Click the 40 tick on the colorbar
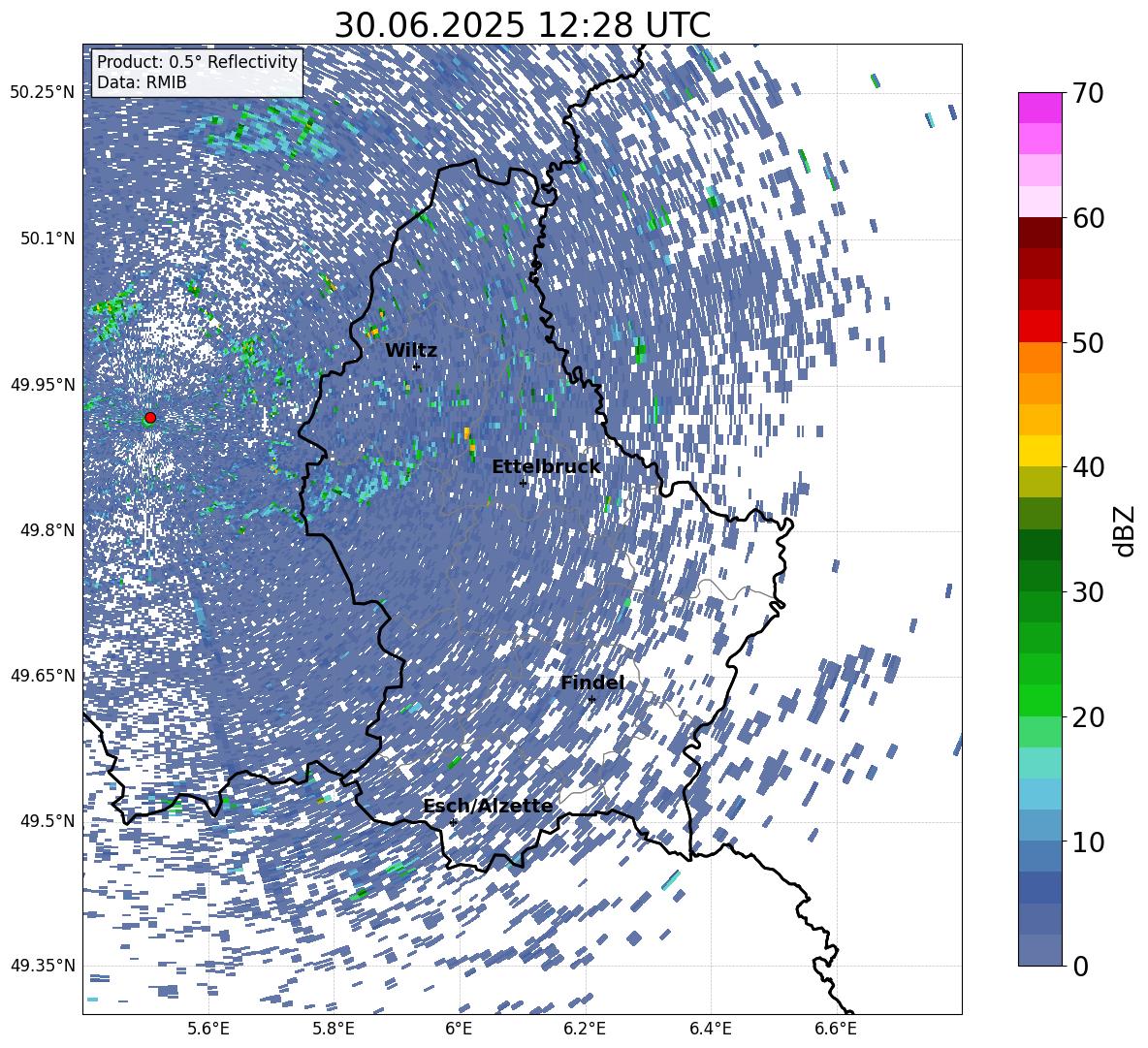 point(1089,467)
